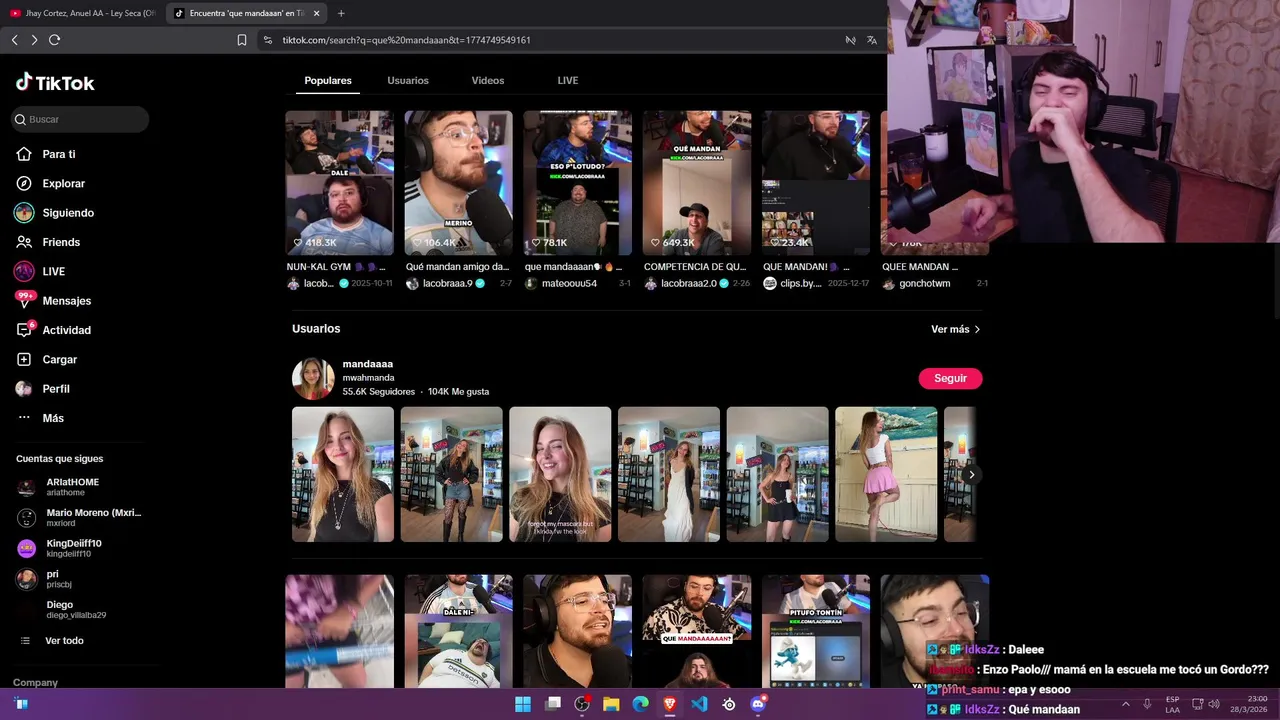
Task: Click the page vertical scrollbar
Action: pyautogui.click(x=1275, y=185)
